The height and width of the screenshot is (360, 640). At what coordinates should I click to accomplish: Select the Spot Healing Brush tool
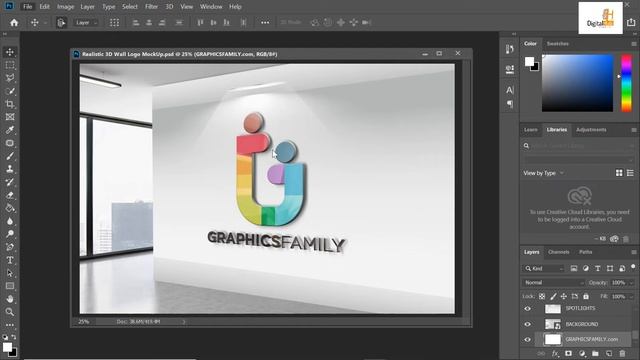coord(10,143)
